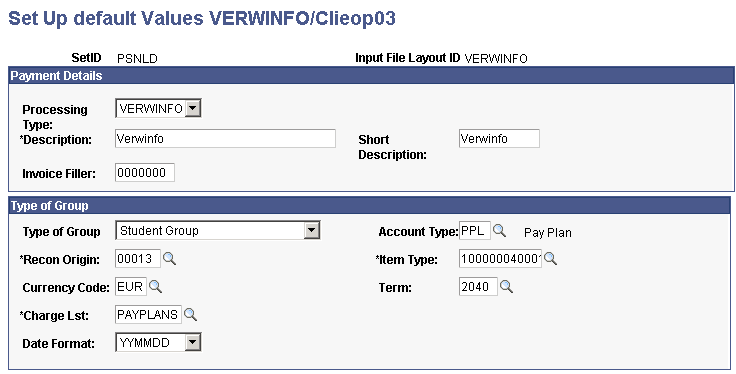The image size is (736, 374).
Task: Click the Pay Plan account type description
Action: coord(548,232)
